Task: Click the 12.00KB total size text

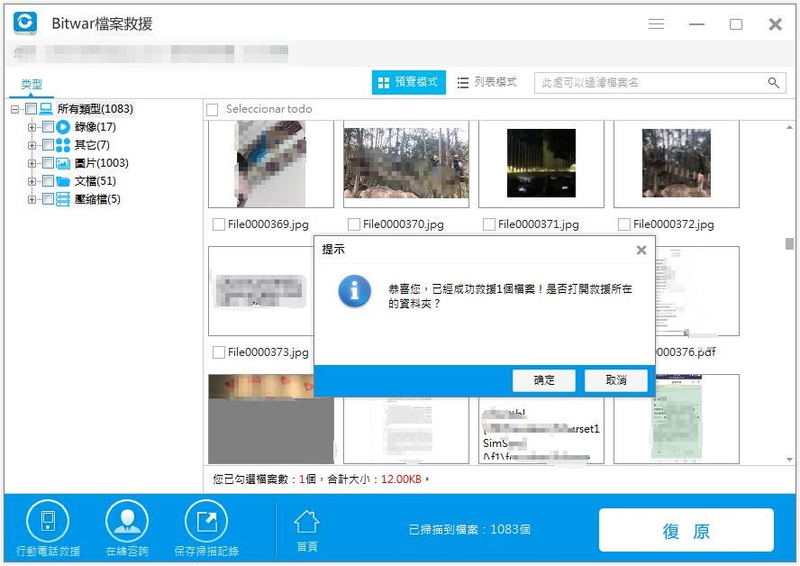Action: (x=401, y=480)
